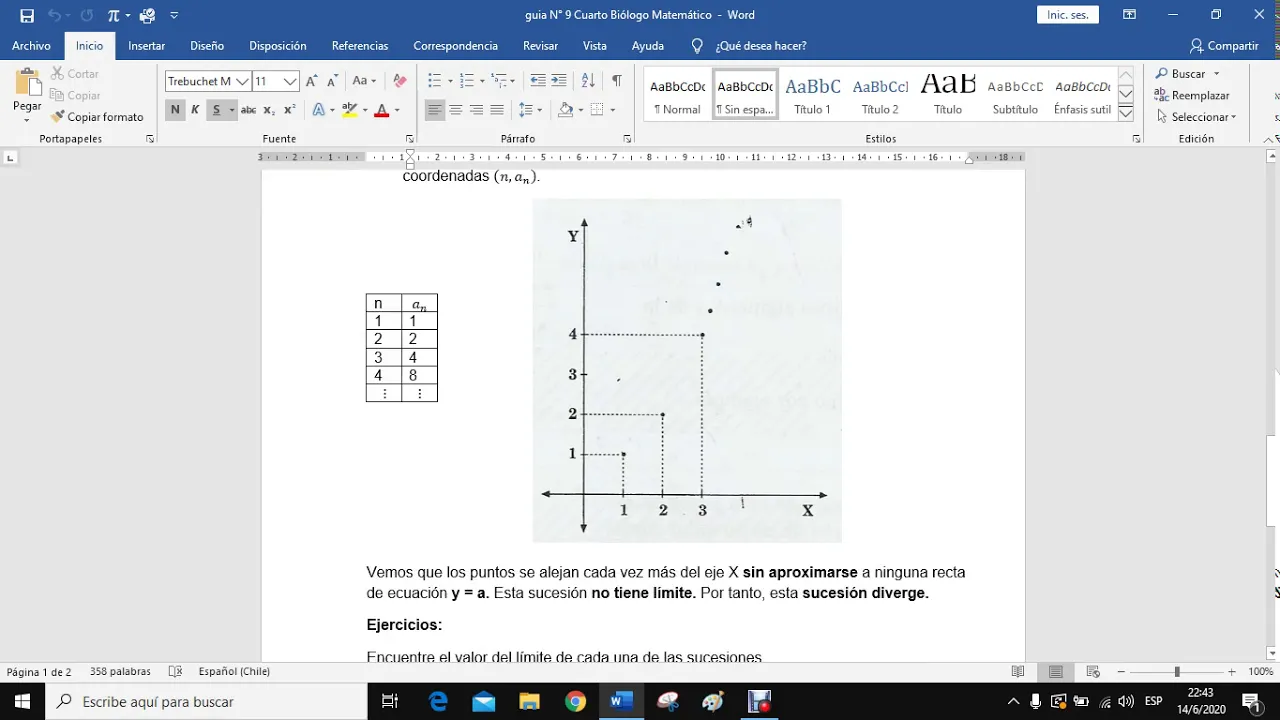This screenshot has width=1280, height=720.
Task: Adjust the zoom slider
Action: (1177, 672)
